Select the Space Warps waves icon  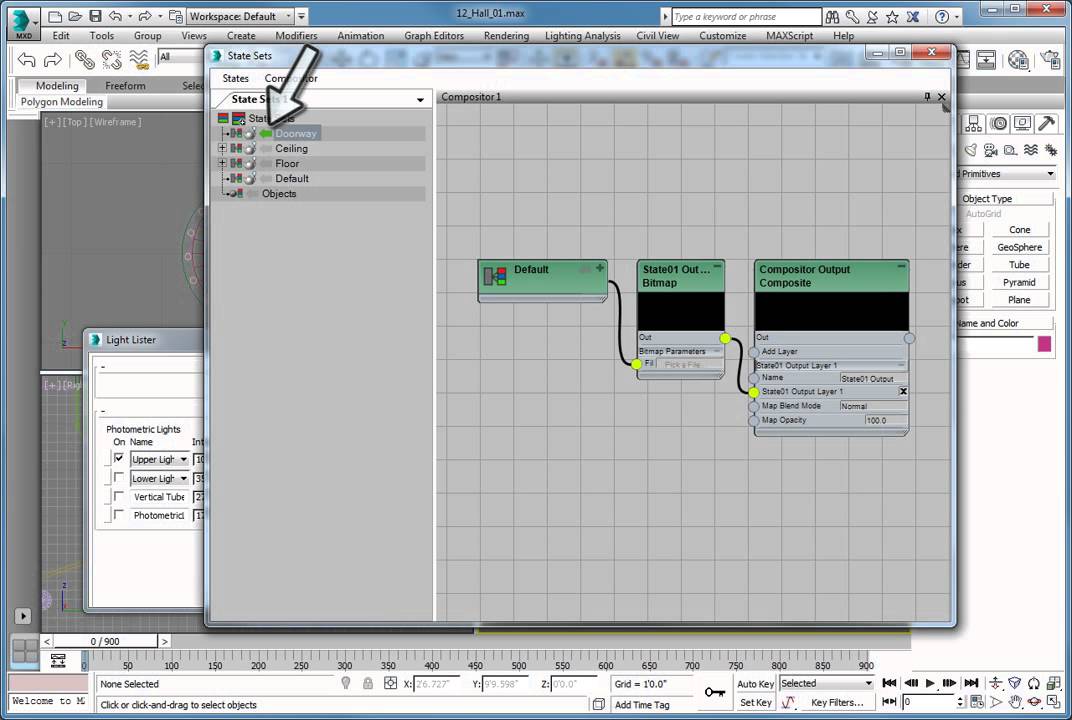pos(1031,150)
